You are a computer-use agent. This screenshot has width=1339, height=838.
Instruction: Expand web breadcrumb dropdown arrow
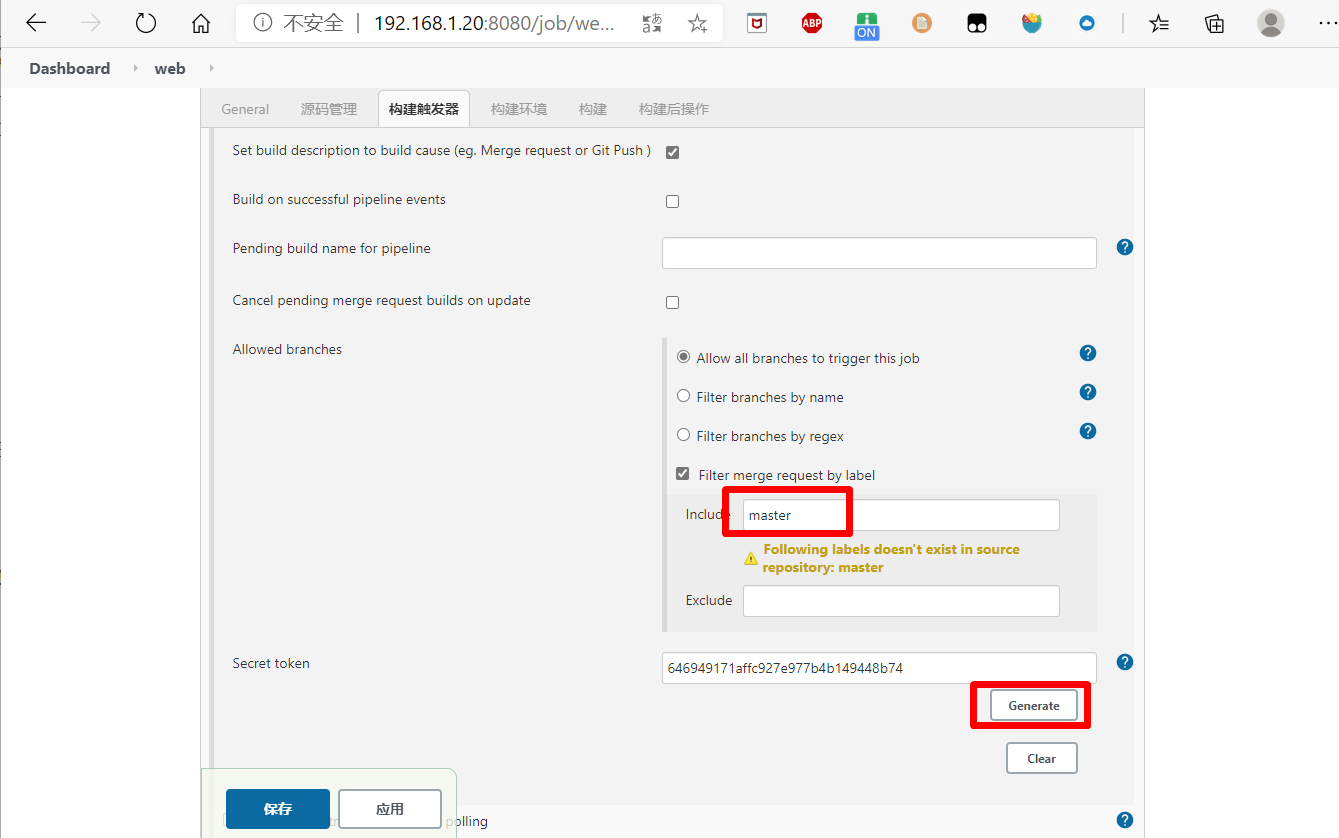tap(211, 68)
